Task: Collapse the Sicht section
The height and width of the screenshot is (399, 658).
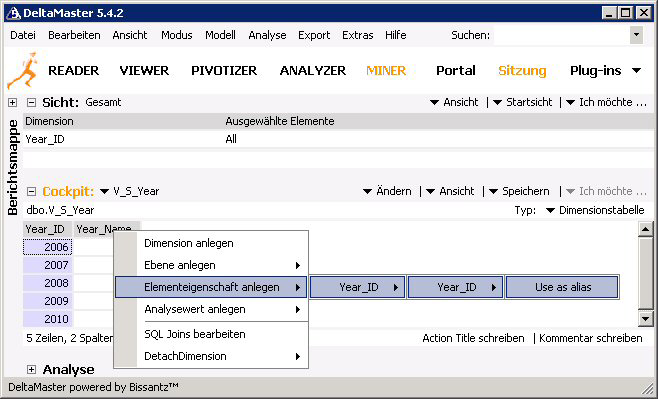Action: 31,102
